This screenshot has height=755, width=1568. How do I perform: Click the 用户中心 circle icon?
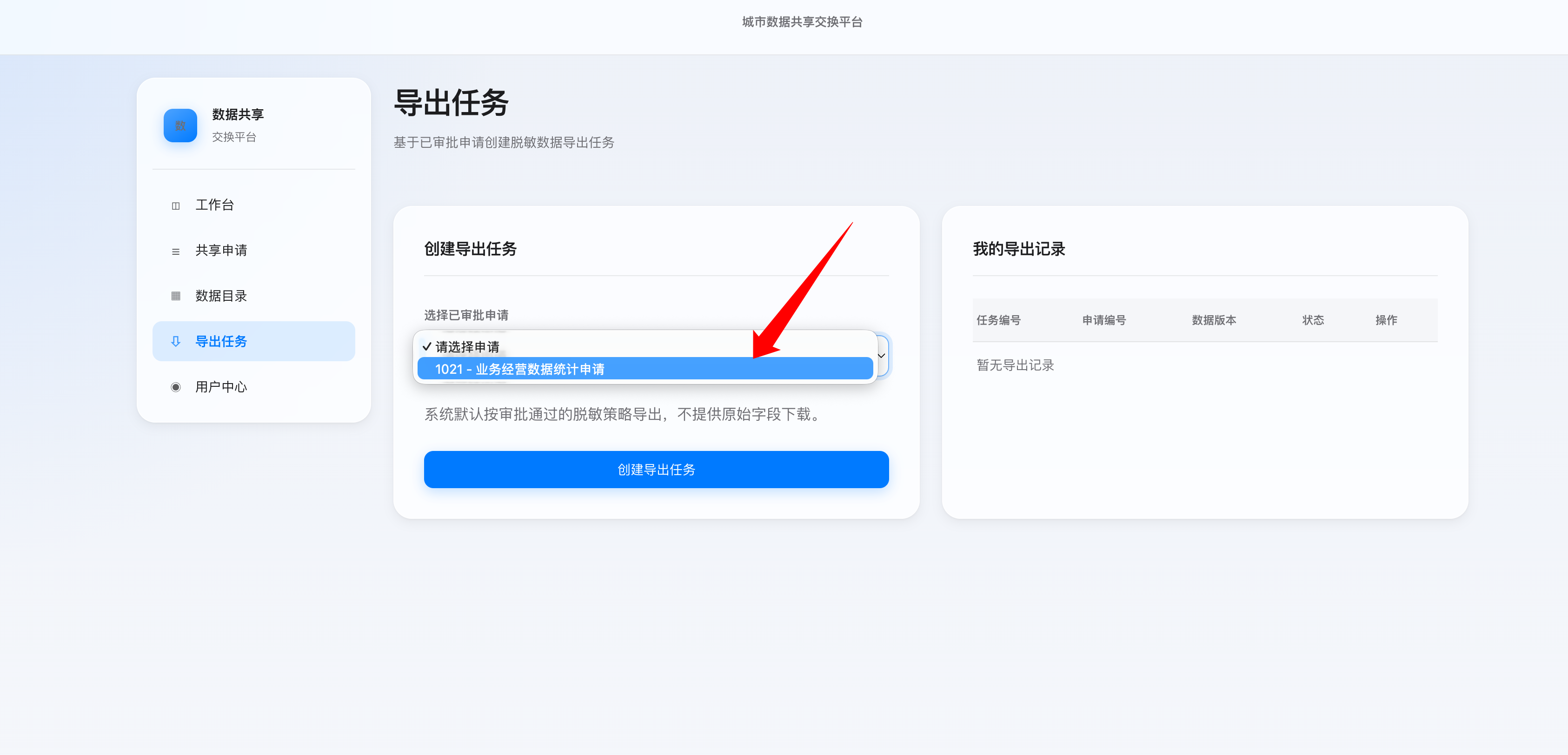[x=176, y=387]
